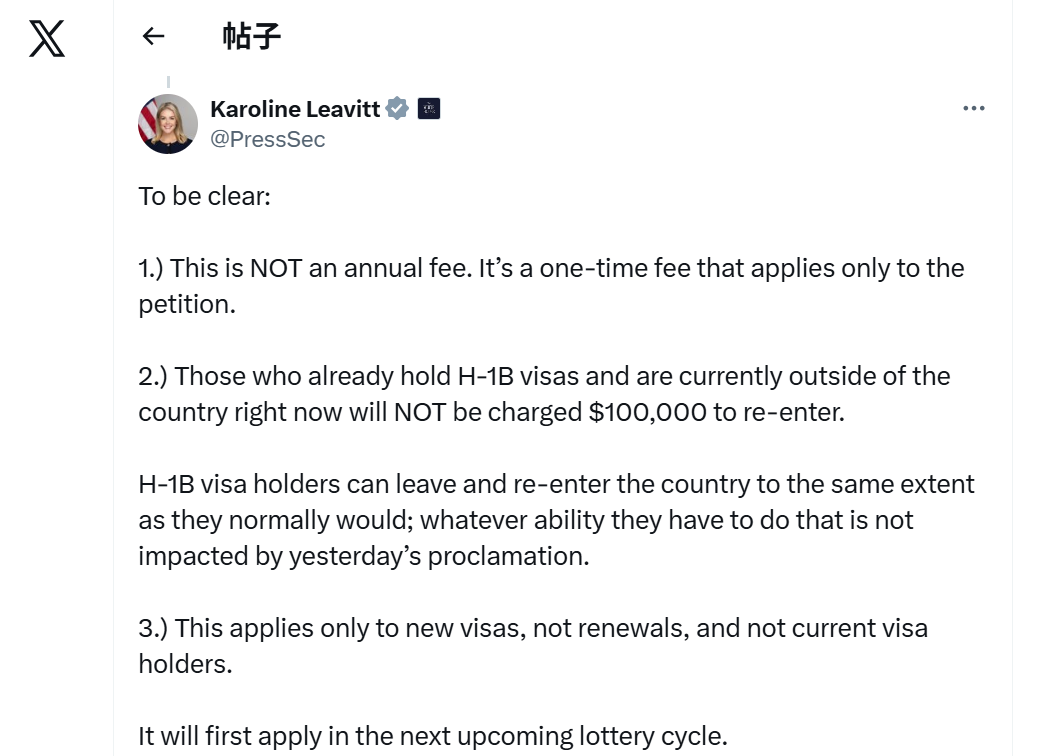The image size is (1058, 756).
Task: Open the @PressSec handle link
Action: (x=267, y=139)
